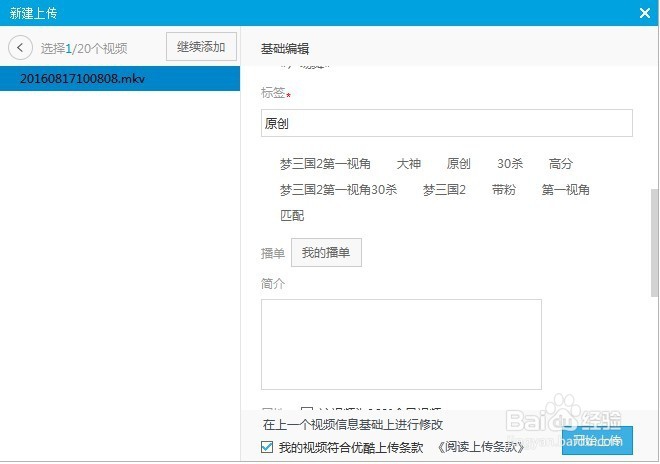
Task: Close the 新建上传 dialog
Action: [x=644, y=13]
